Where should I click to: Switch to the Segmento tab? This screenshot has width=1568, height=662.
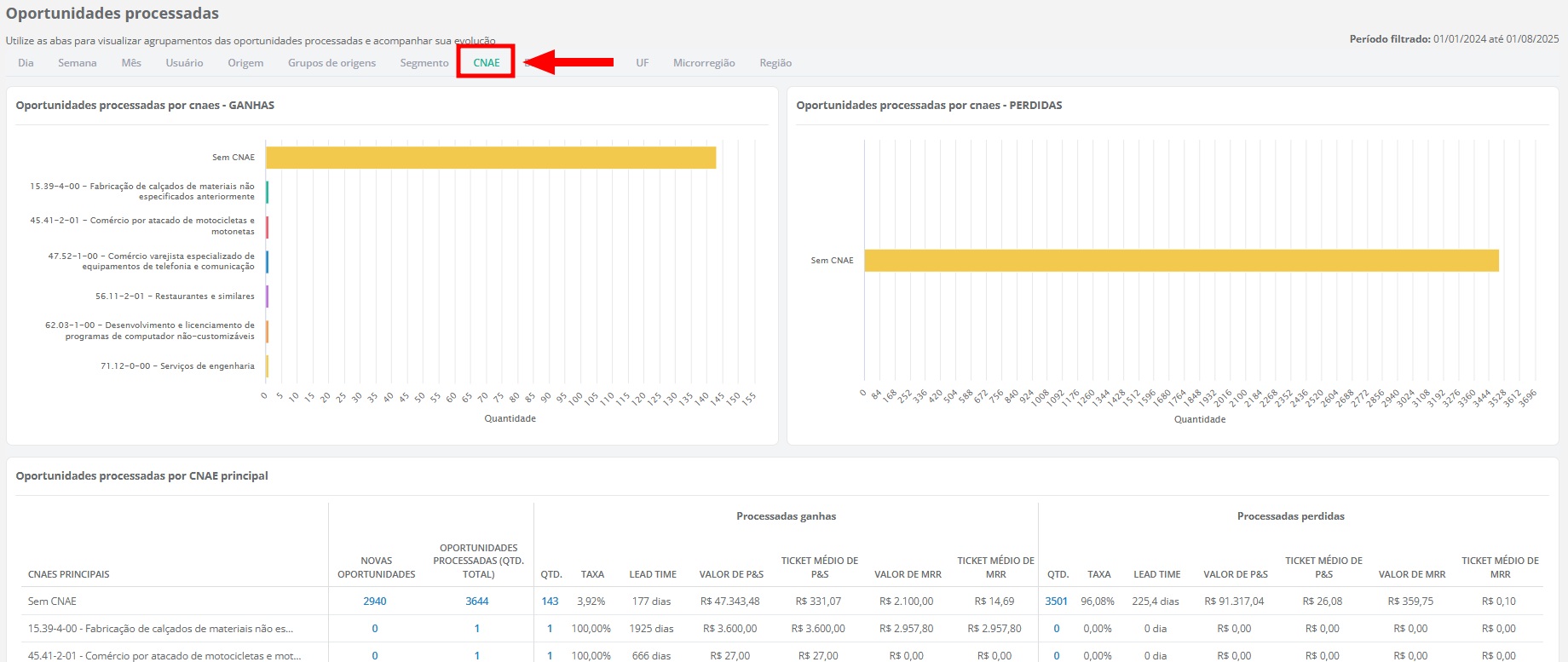click(424, 63)
